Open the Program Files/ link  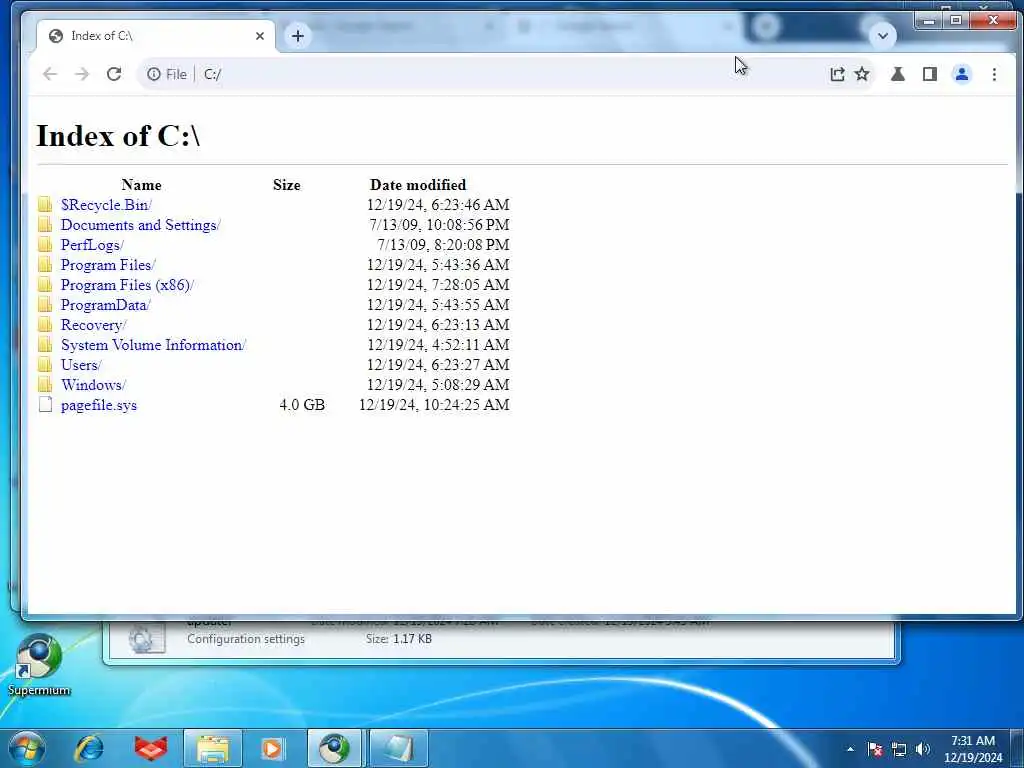(108, 265)
